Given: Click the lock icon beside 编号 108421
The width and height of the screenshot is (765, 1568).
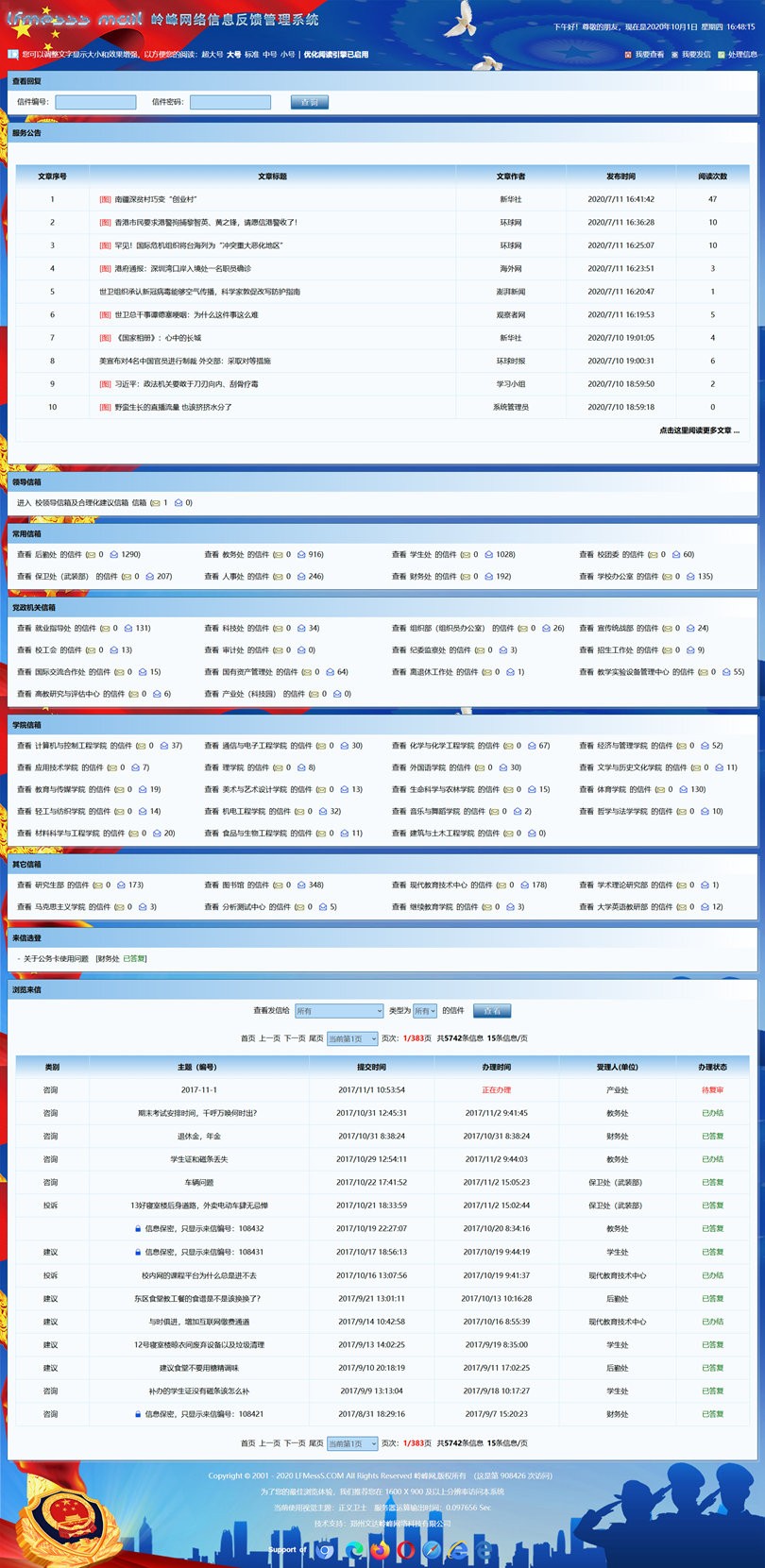Looking at the screenshot, I should [x=138, y=1414].
